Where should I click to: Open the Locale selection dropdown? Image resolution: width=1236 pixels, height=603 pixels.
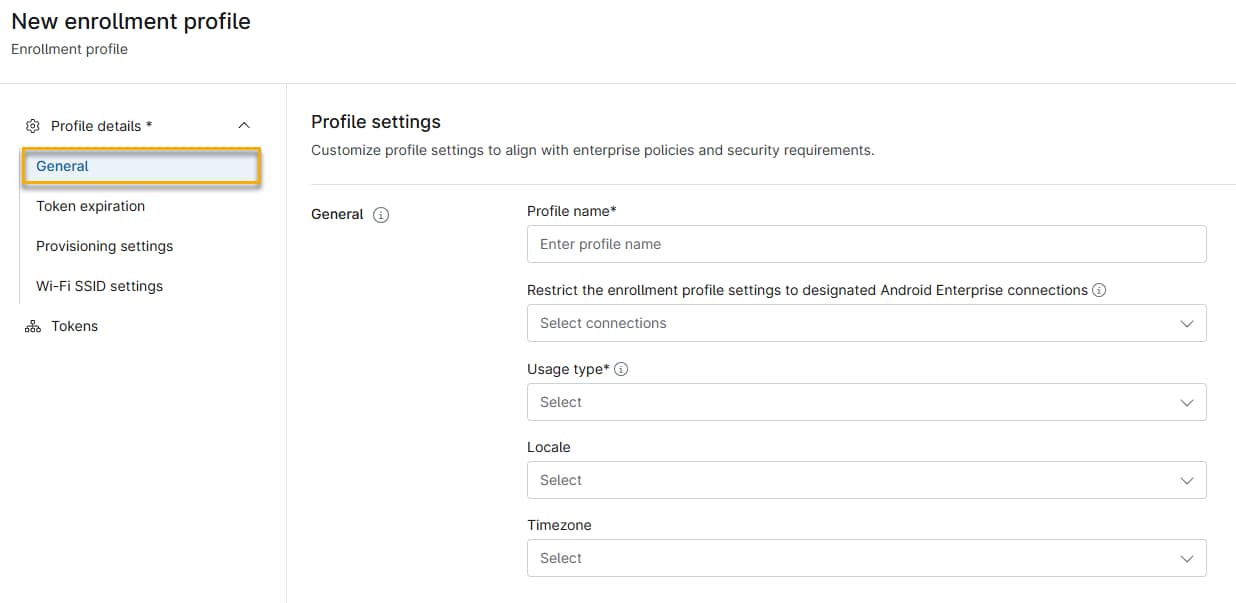[x=866, y=480]
